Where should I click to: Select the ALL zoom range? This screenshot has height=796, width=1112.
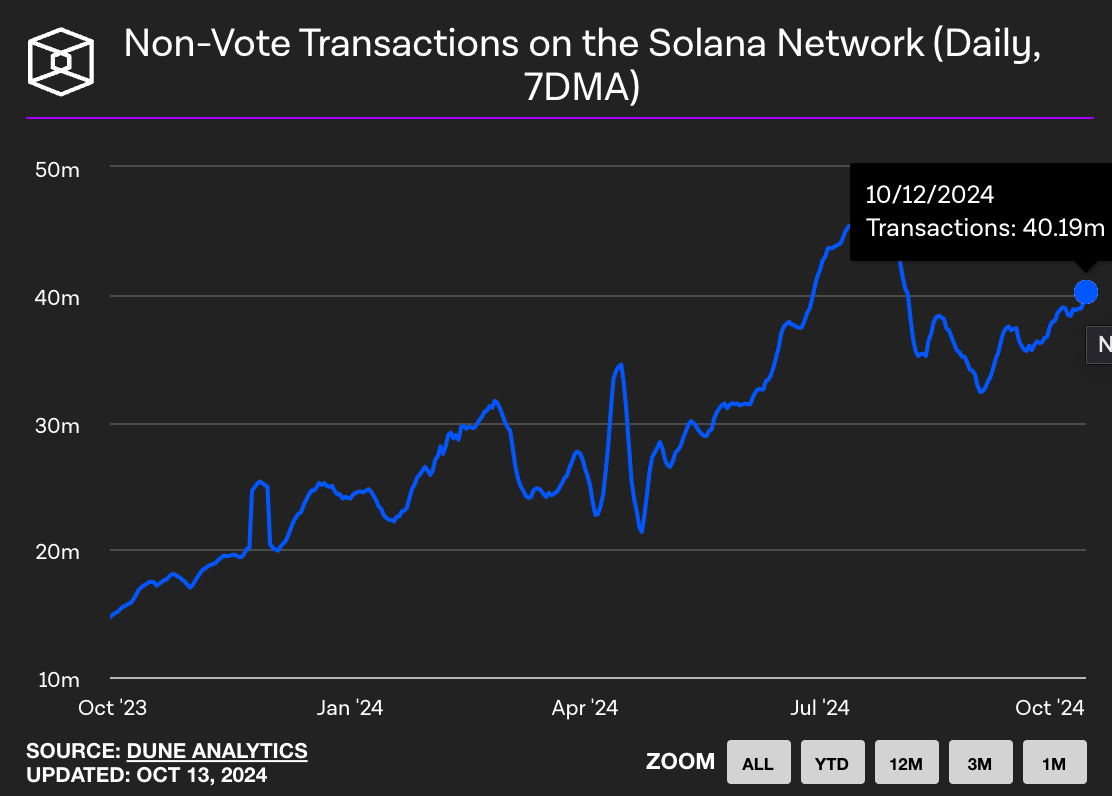click(758, 762)
